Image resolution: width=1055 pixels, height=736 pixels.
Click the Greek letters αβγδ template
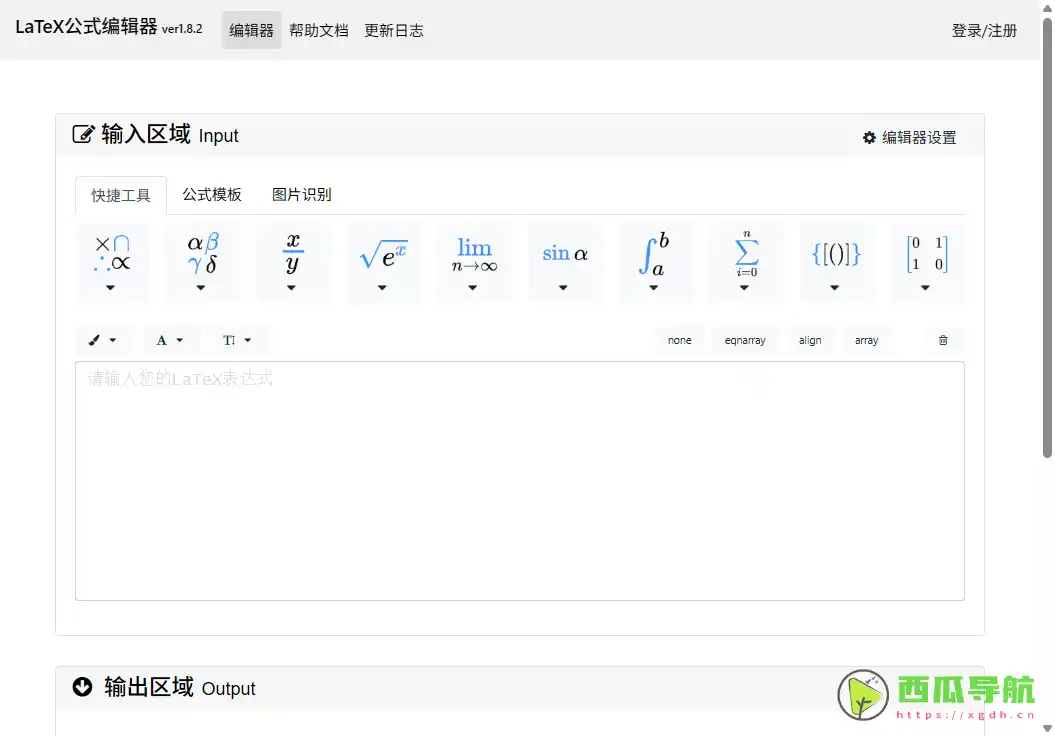[202, 258]
